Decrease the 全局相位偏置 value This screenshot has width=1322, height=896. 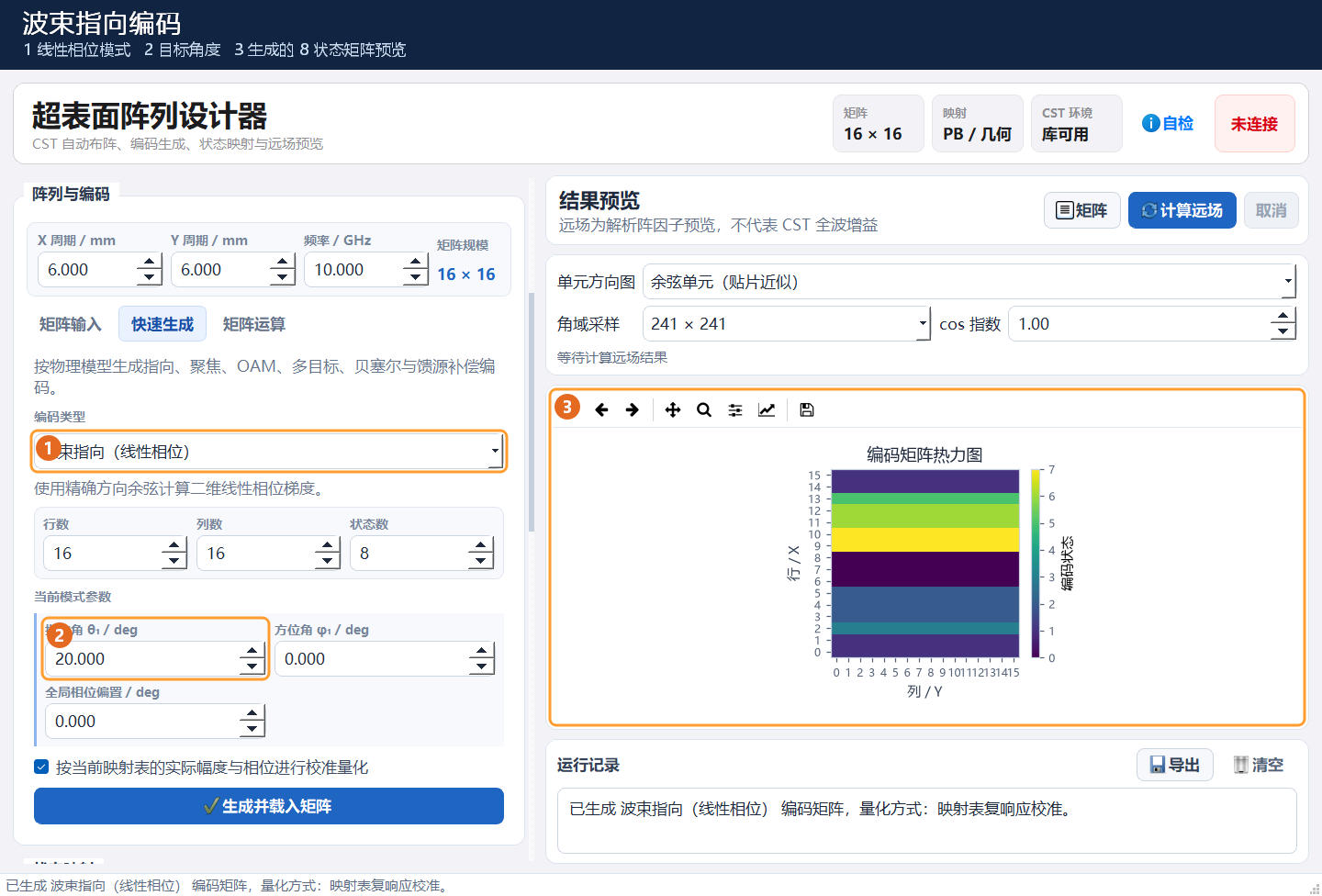coord(252,730)
